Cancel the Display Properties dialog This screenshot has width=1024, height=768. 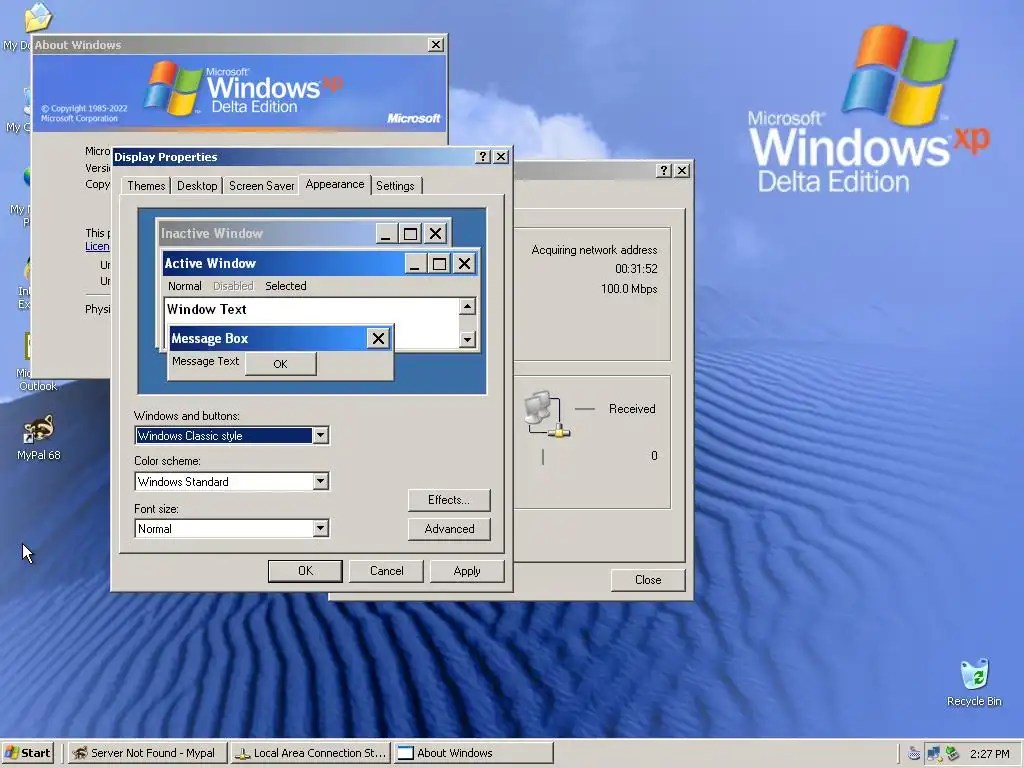[386, 571]
